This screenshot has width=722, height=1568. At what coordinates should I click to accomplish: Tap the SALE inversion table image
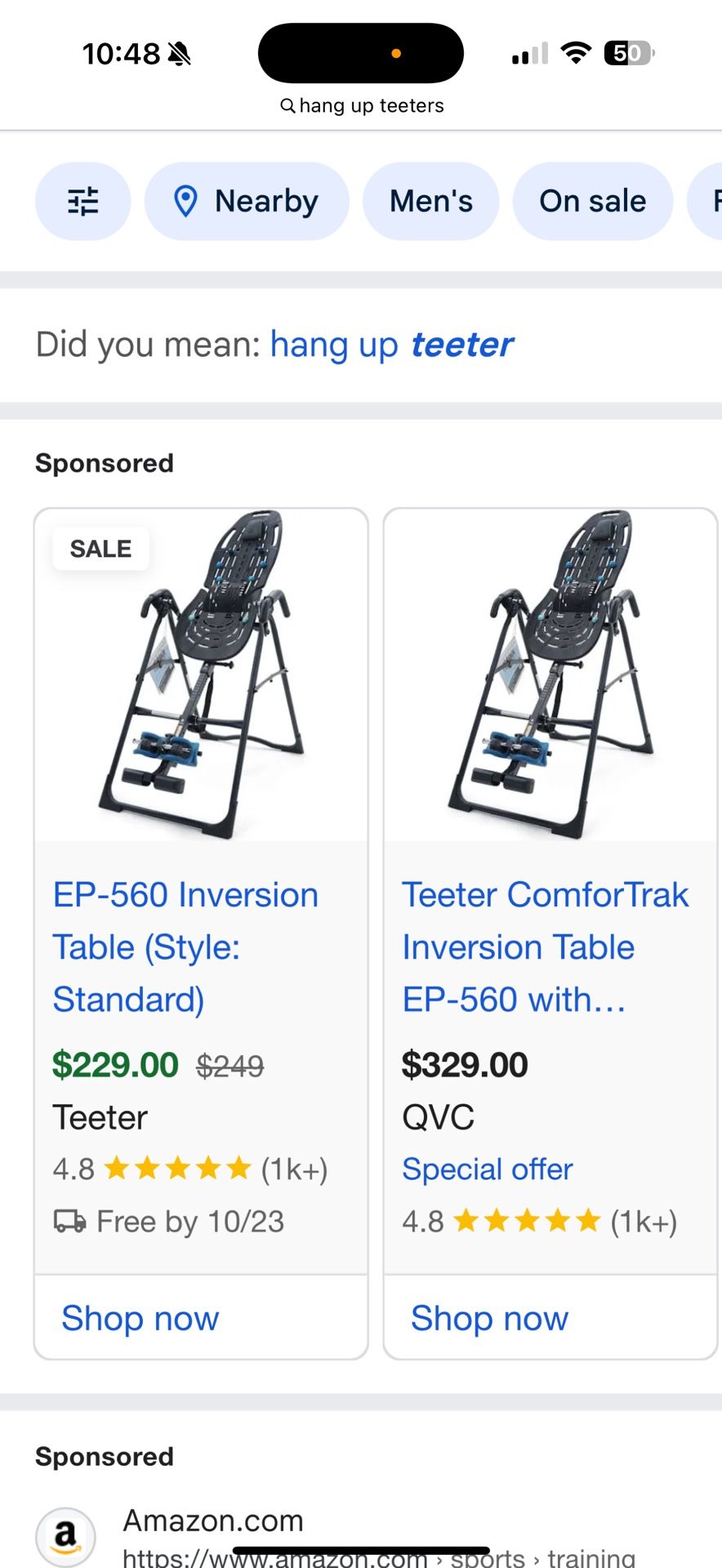pos(201,675)
